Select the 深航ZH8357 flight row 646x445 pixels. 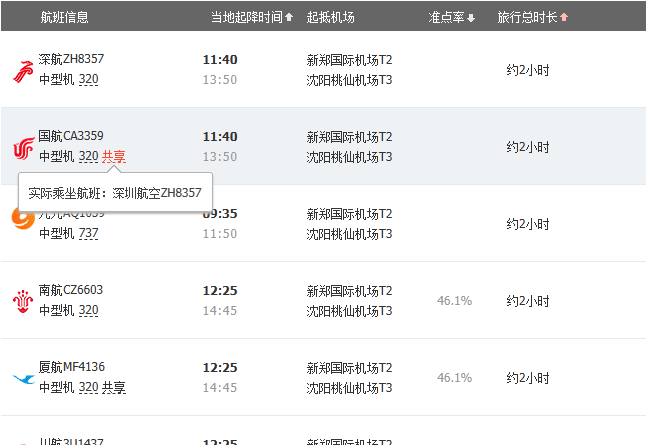point(71,59)
